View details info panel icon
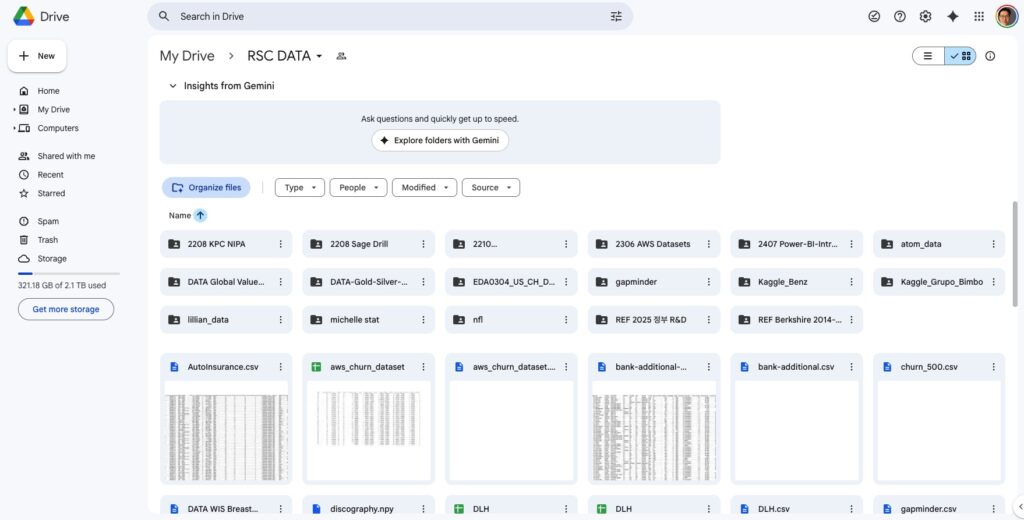The width and height of the screenshot is (1024, 520). coord(990,56)
